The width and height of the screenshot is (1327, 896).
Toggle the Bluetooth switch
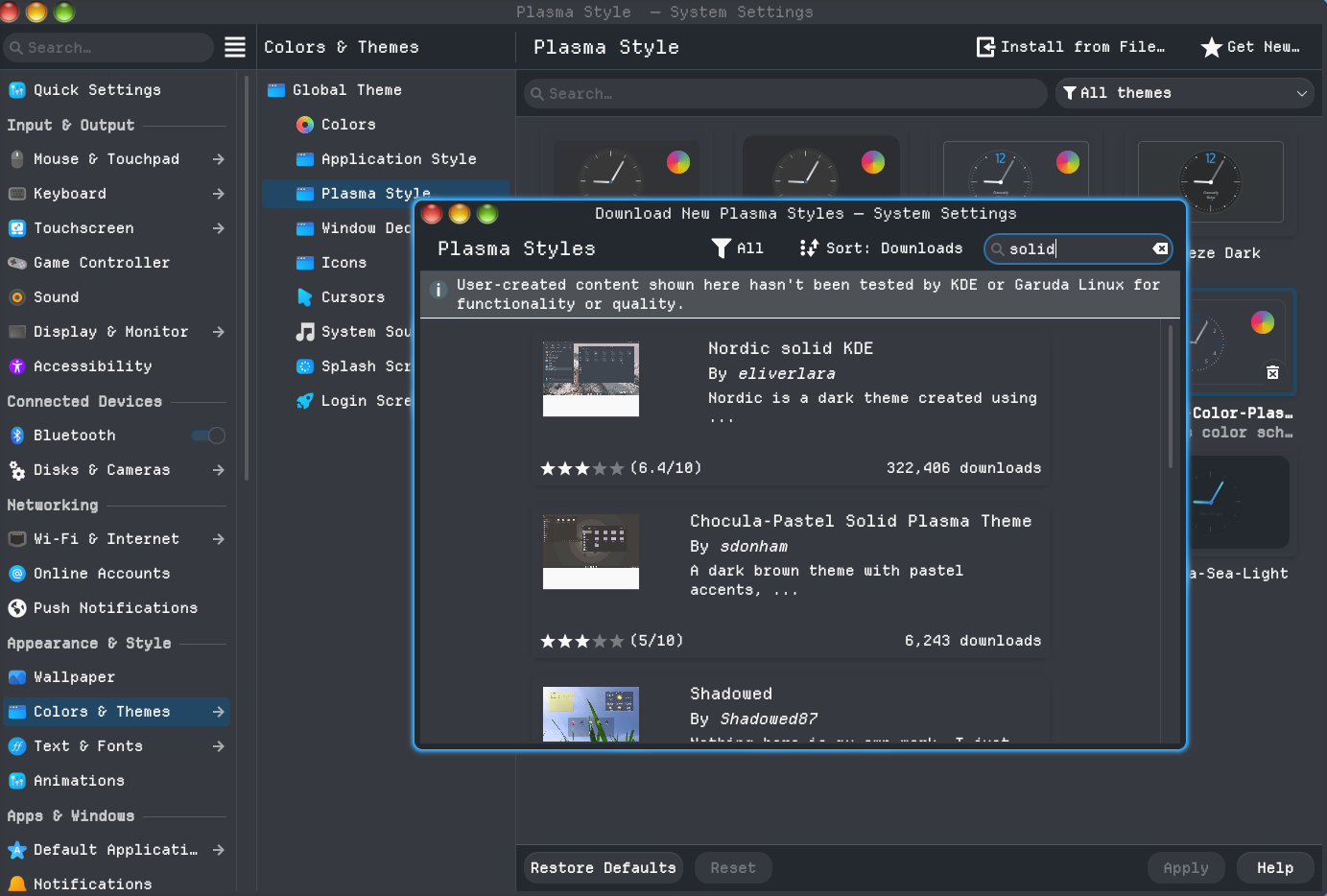208,436
